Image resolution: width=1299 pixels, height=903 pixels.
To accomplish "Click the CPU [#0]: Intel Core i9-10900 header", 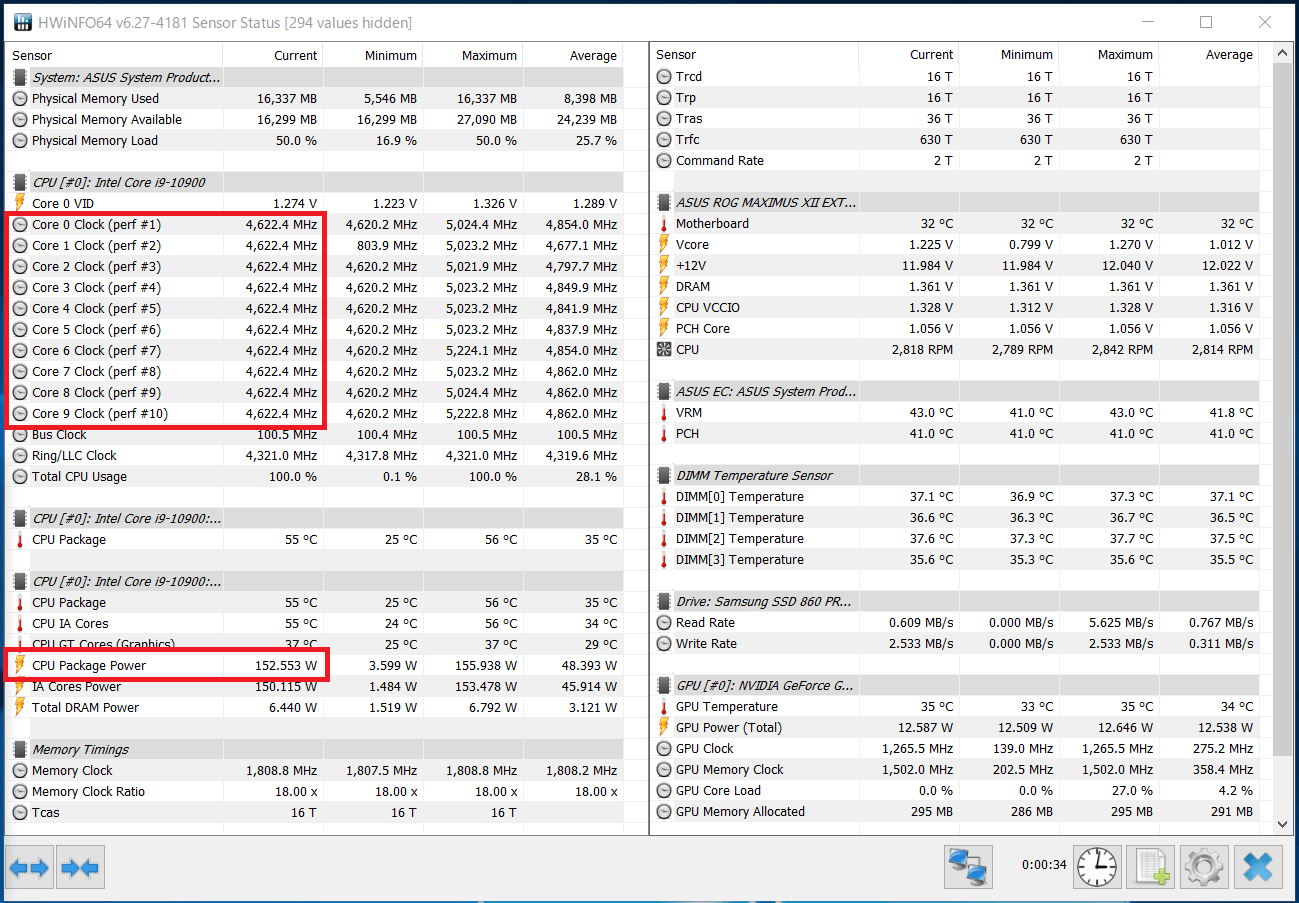I will coord(314,182).
